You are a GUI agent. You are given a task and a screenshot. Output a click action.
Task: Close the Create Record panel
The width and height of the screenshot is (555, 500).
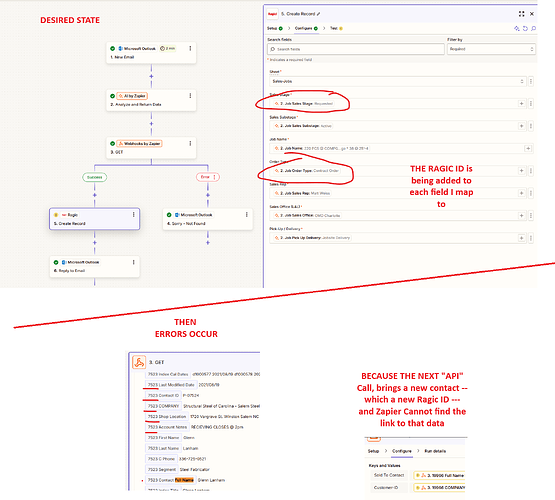point(532,14)
